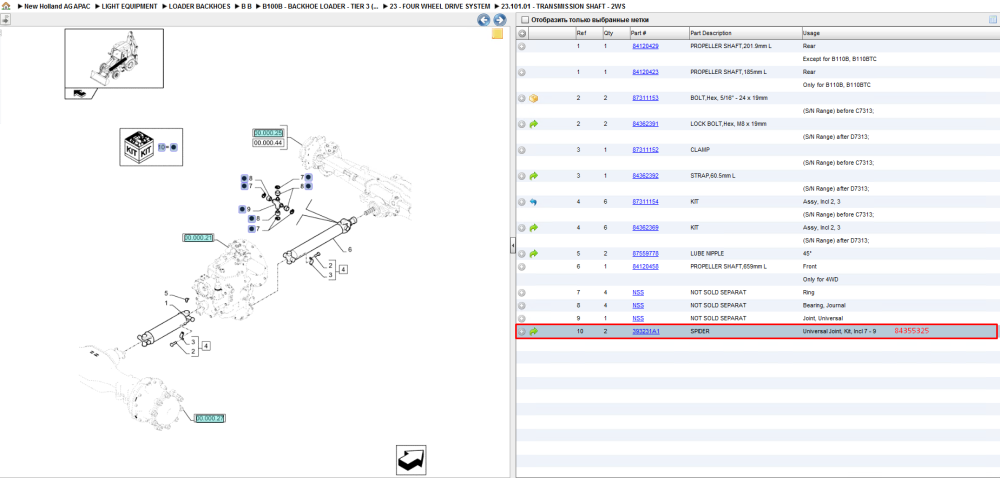Collapse the panel splitter handle between diagram and table
The width and height of the screenshot is (1000, 478).
click(512, 245)
